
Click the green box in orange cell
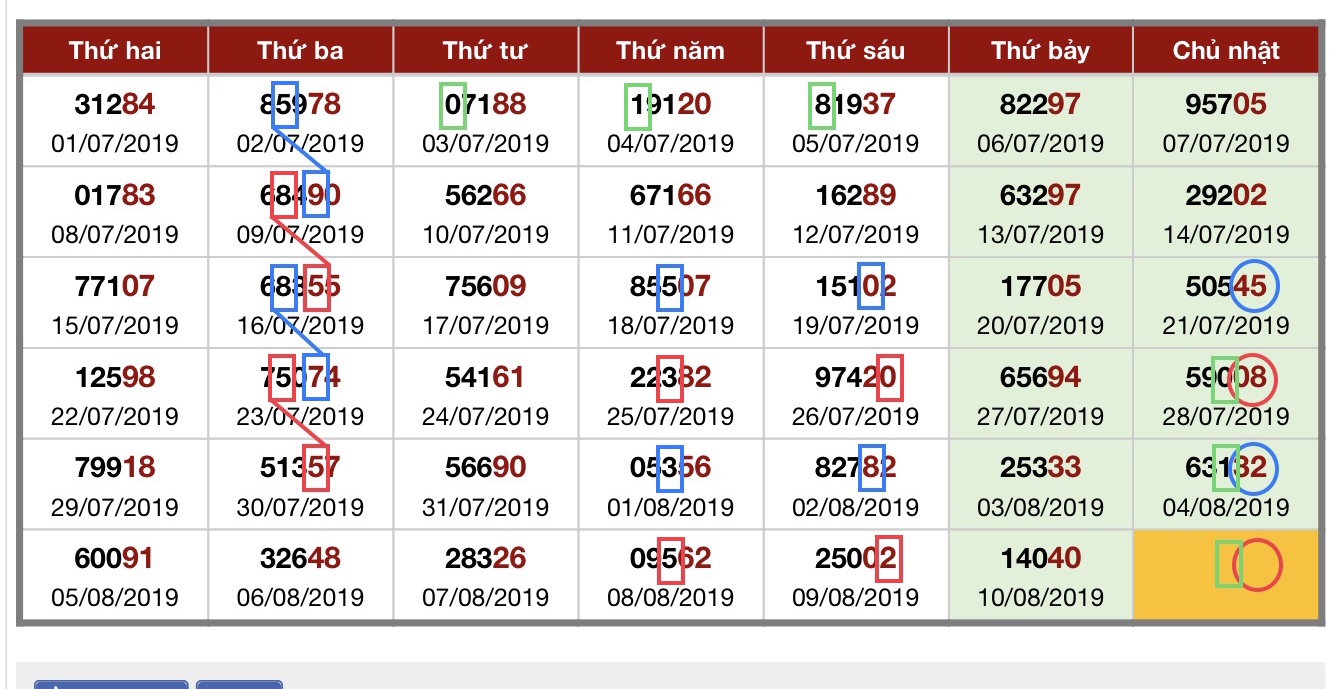coord(1228,563)
